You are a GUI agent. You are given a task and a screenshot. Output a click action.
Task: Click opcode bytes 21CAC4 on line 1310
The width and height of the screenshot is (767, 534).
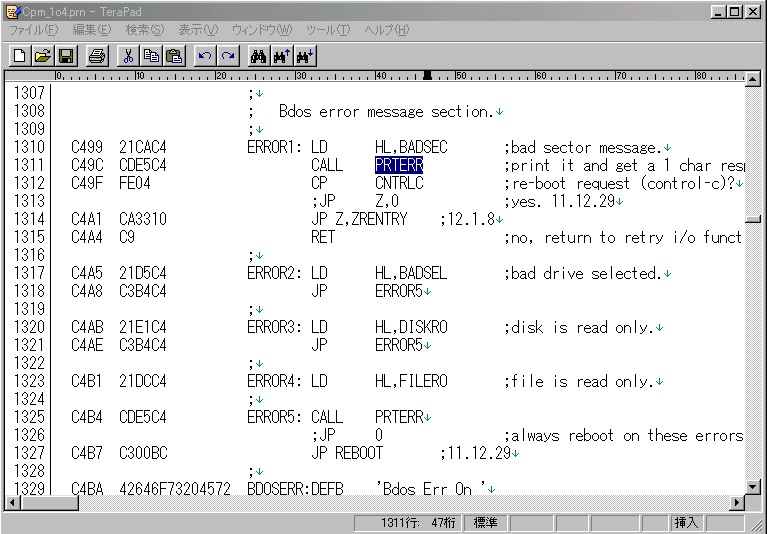[143, 147]
